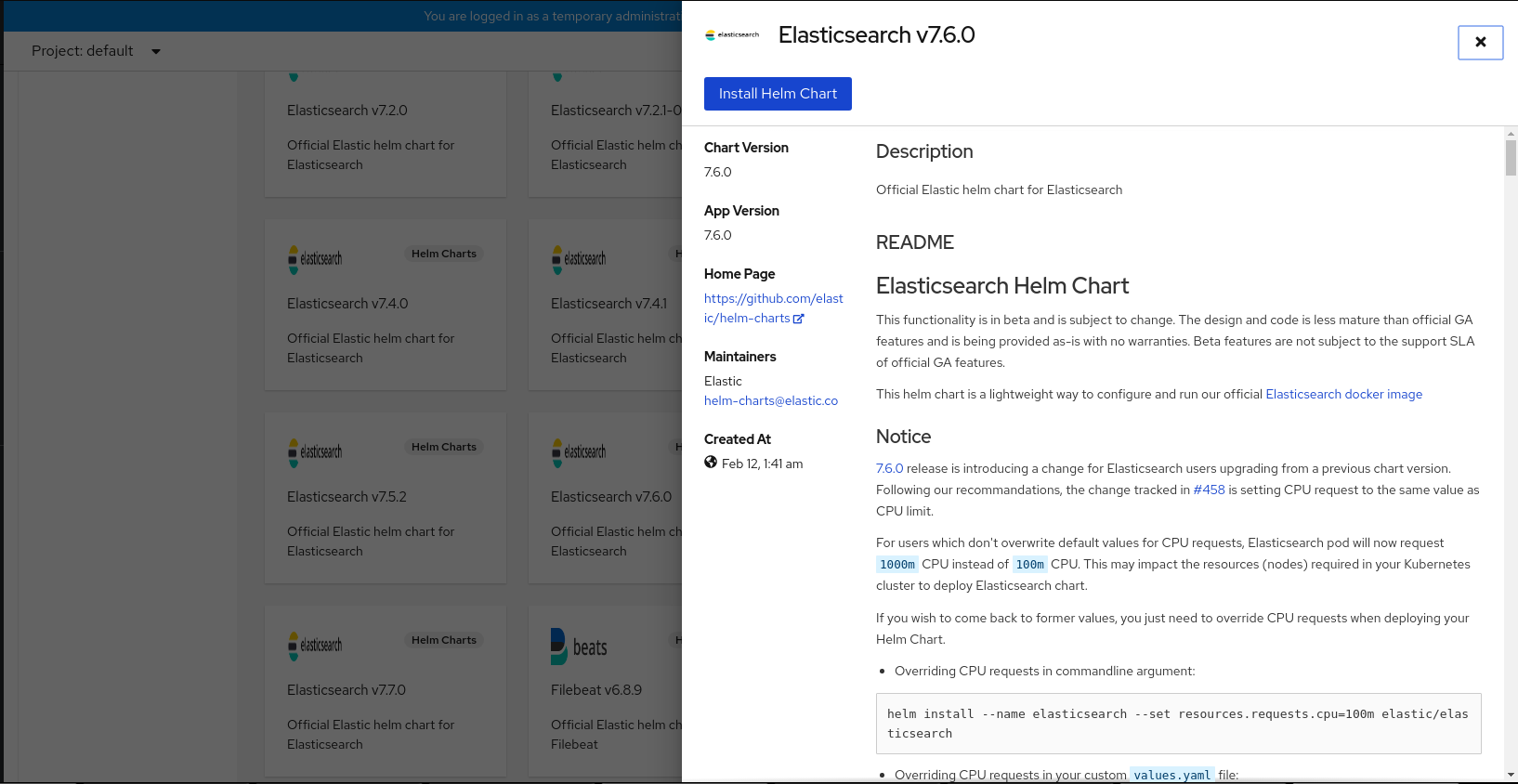Close the Elasticsearch v7.6.0 side panel

point(1481,42)
